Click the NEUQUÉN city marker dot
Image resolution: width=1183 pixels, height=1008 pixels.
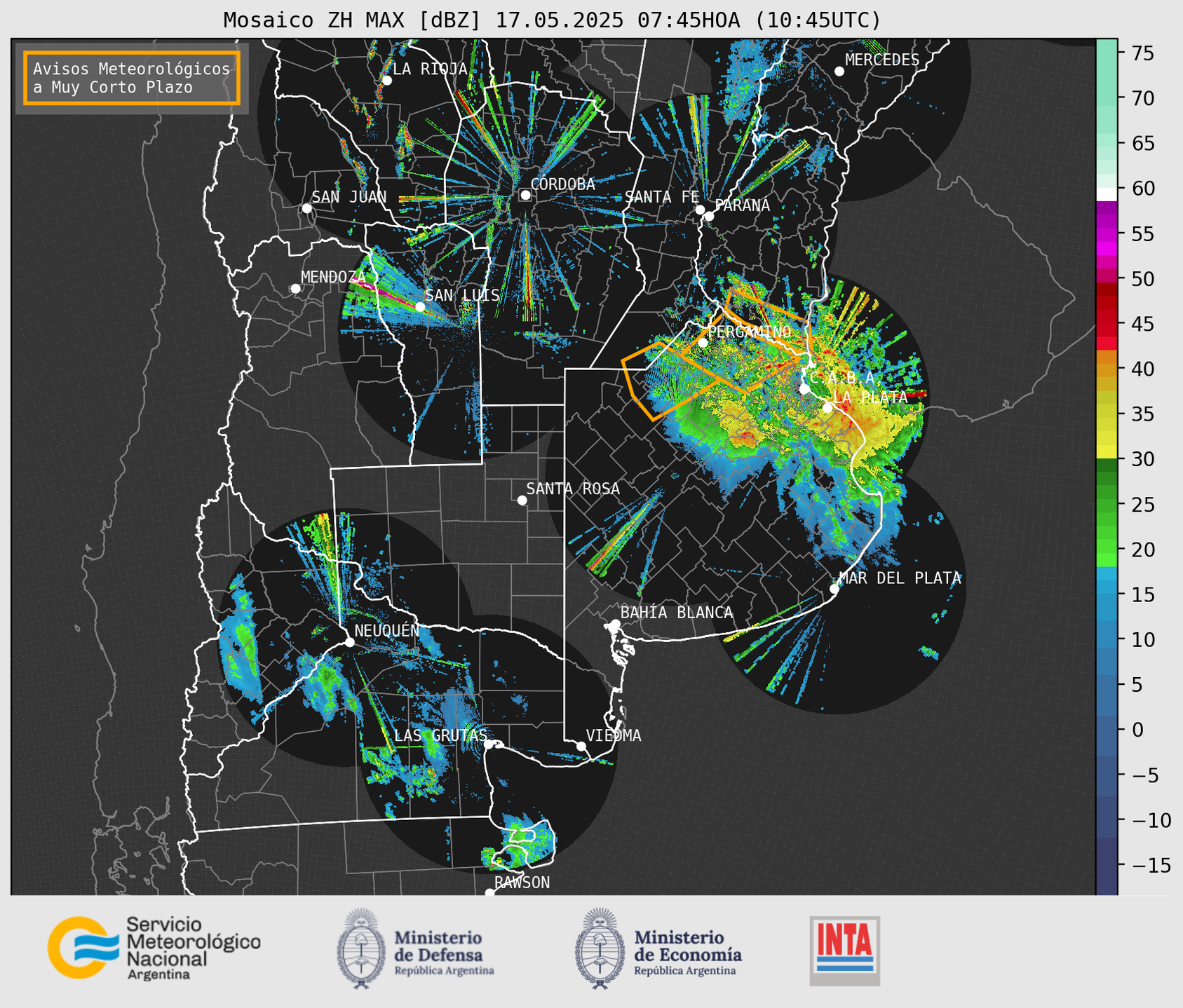[x=349, y=642]
